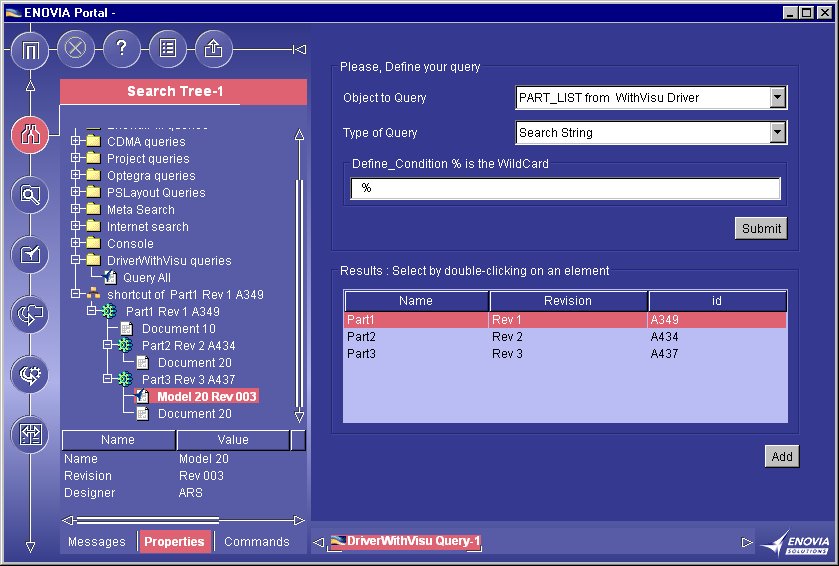Click the Value column header in properties

tap(233, 440)
